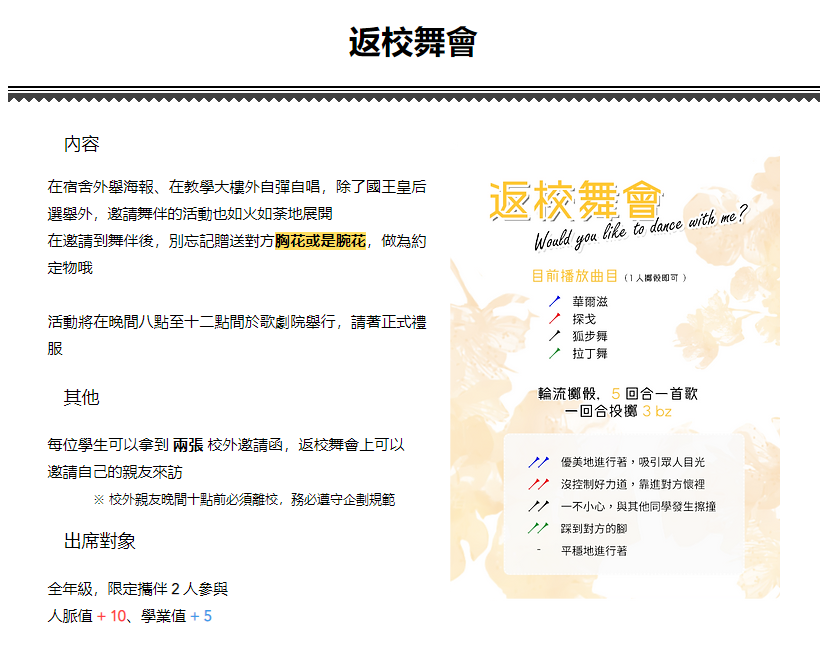Click the poster line 一回合投擲 3 bz
This screenshot has width=830, height=667.
pos(618,411)
